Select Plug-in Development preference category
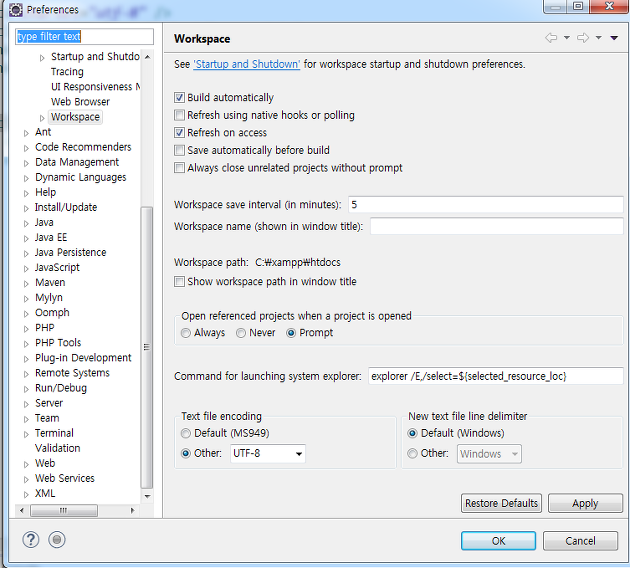Viewport: 630px width, 568px height. tap(83, 358)
